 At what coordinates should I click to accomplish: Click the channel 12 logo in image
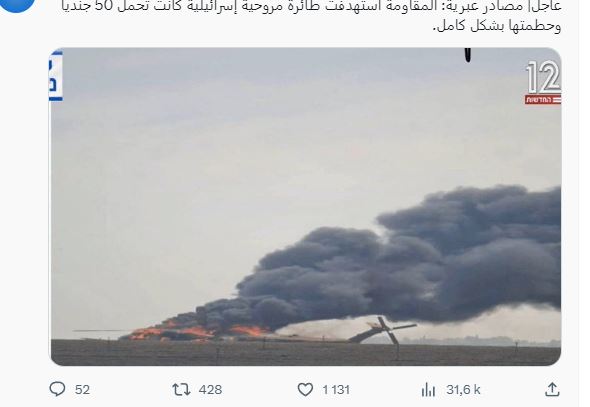click(543, 77)
